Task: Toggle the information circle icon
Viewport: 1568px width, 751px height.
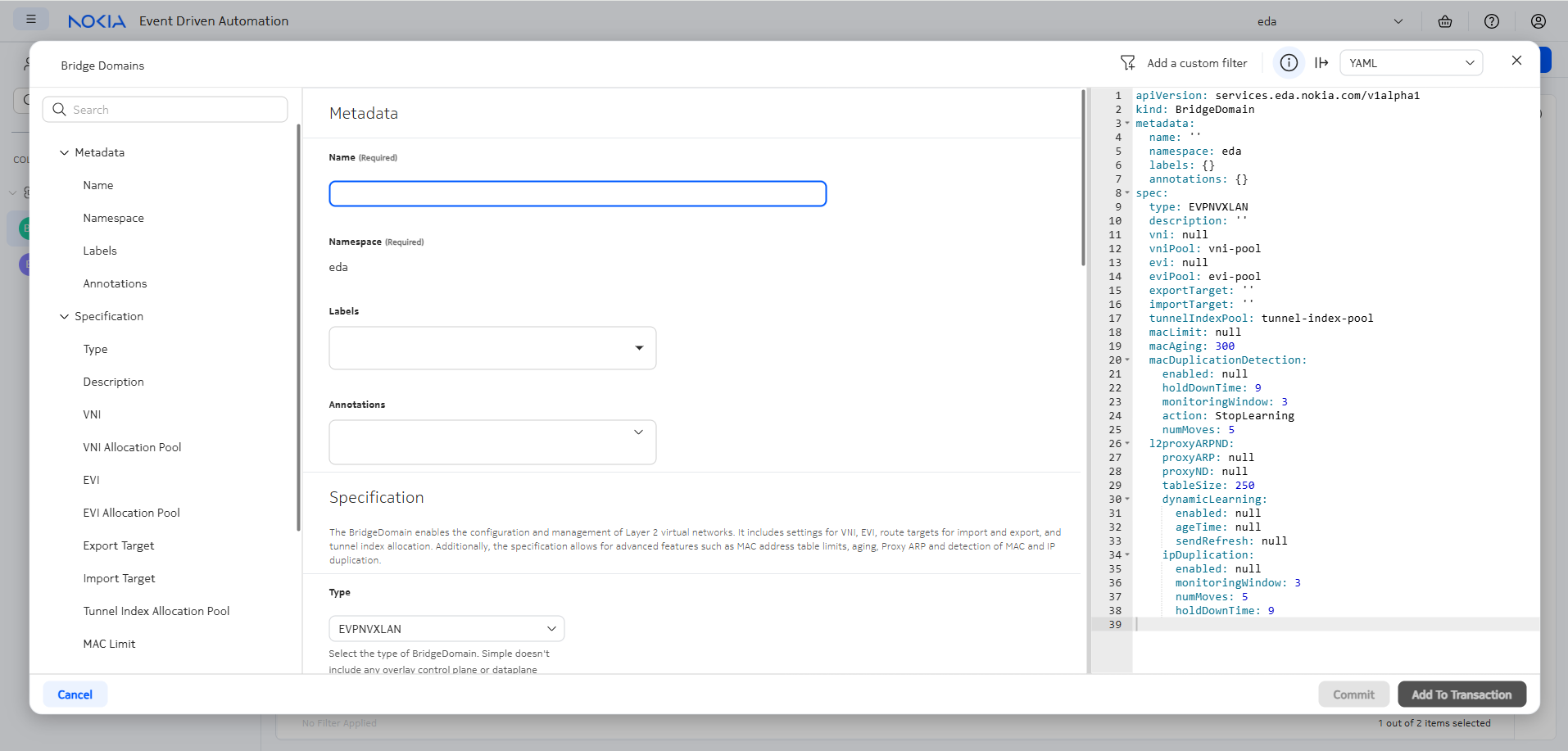Action: (1289, 63)
